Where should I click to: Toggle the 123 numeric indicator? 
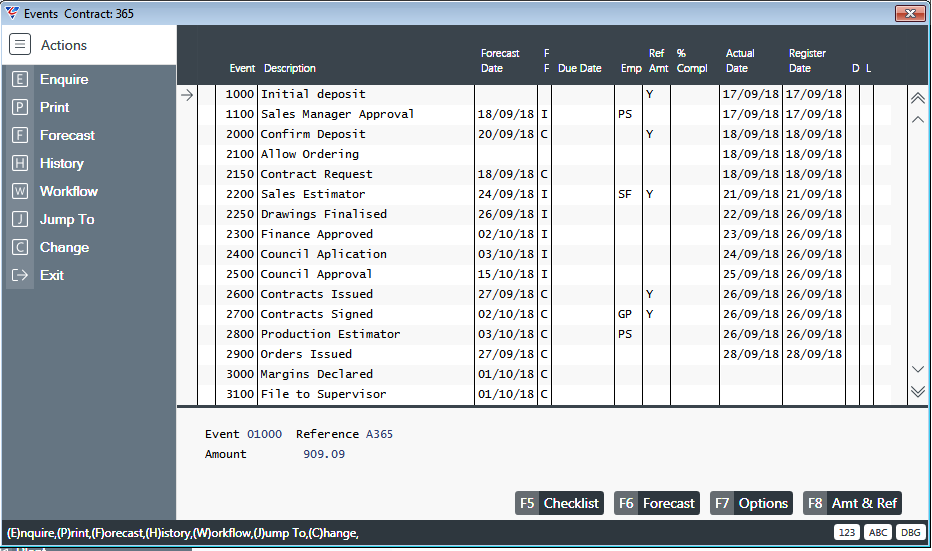pyautogui.click(x=847, y=532)
